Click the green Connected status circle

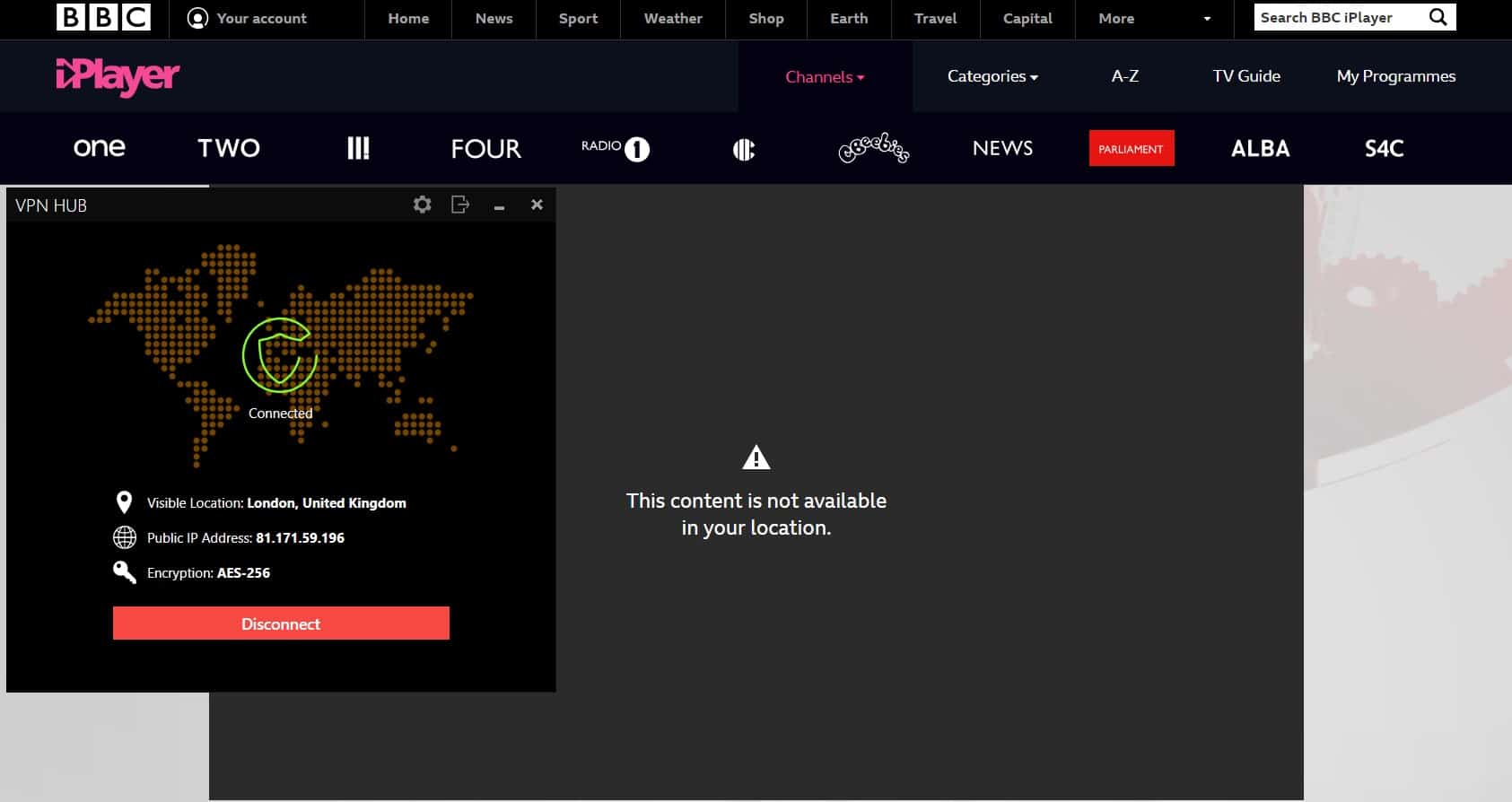pyautogui.click(x=280, y=355)
